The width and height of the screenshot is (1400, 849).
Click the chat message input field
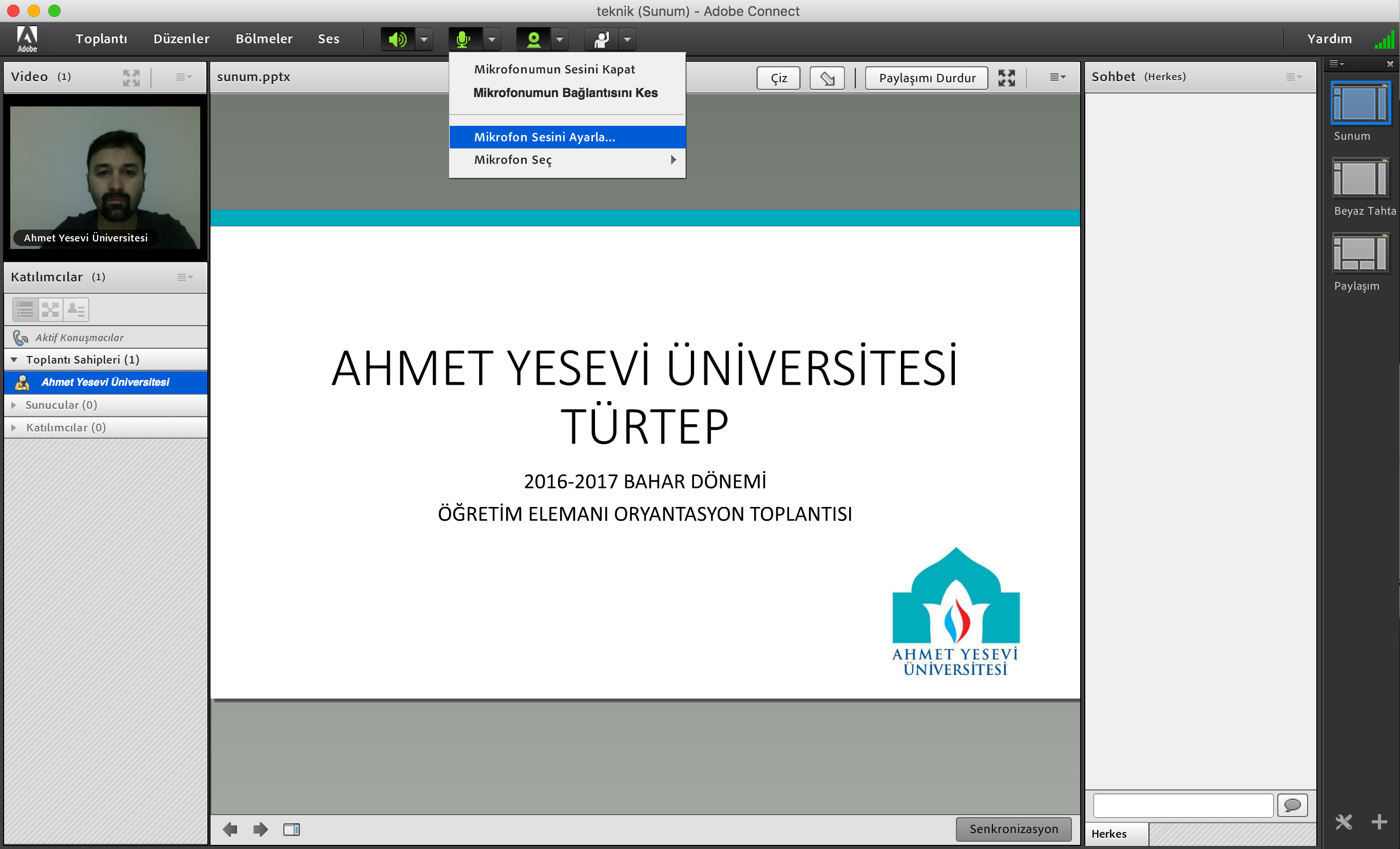point(1183,805)
